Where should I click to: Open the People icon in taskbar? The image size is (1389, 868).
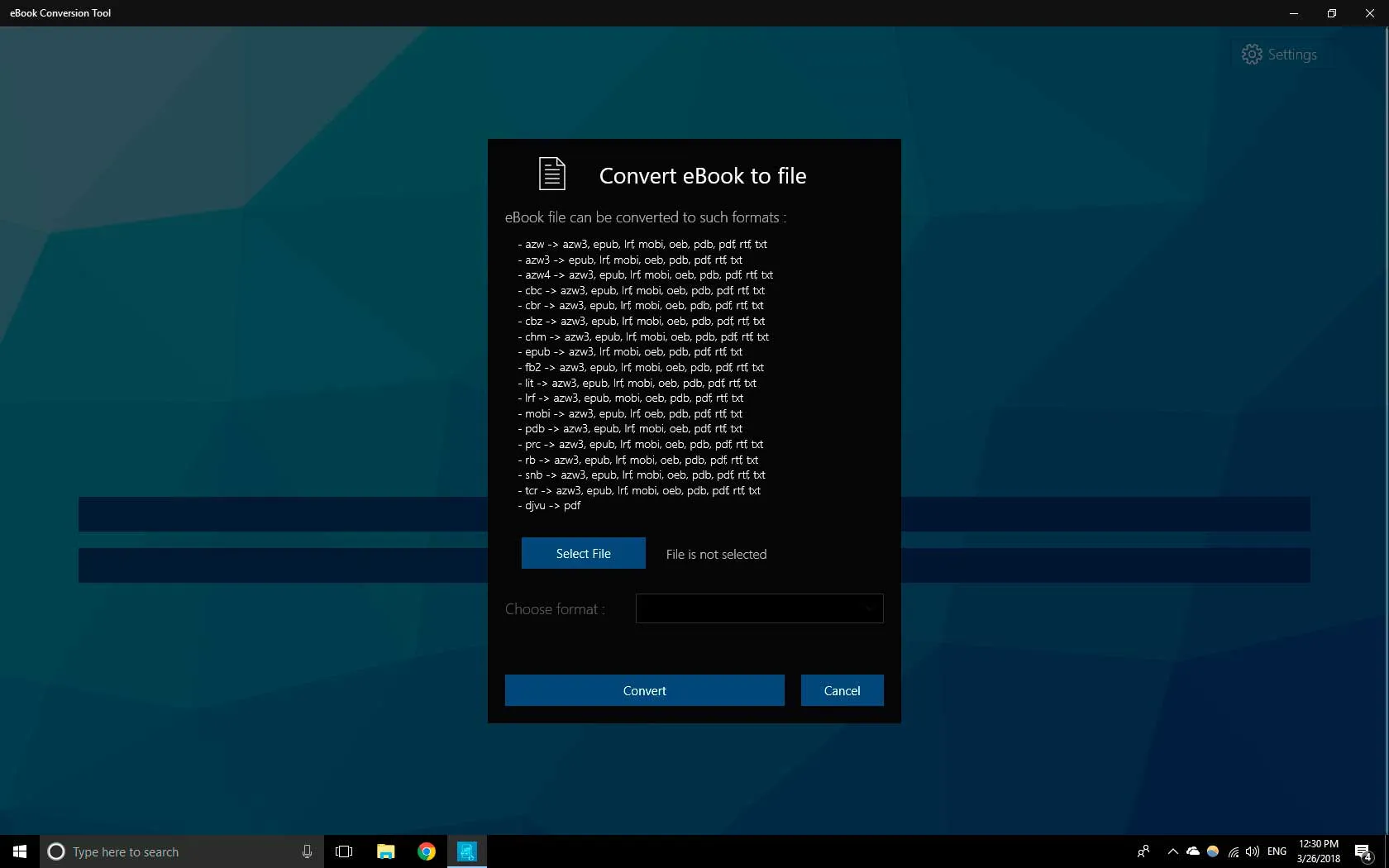[1143, 851]
